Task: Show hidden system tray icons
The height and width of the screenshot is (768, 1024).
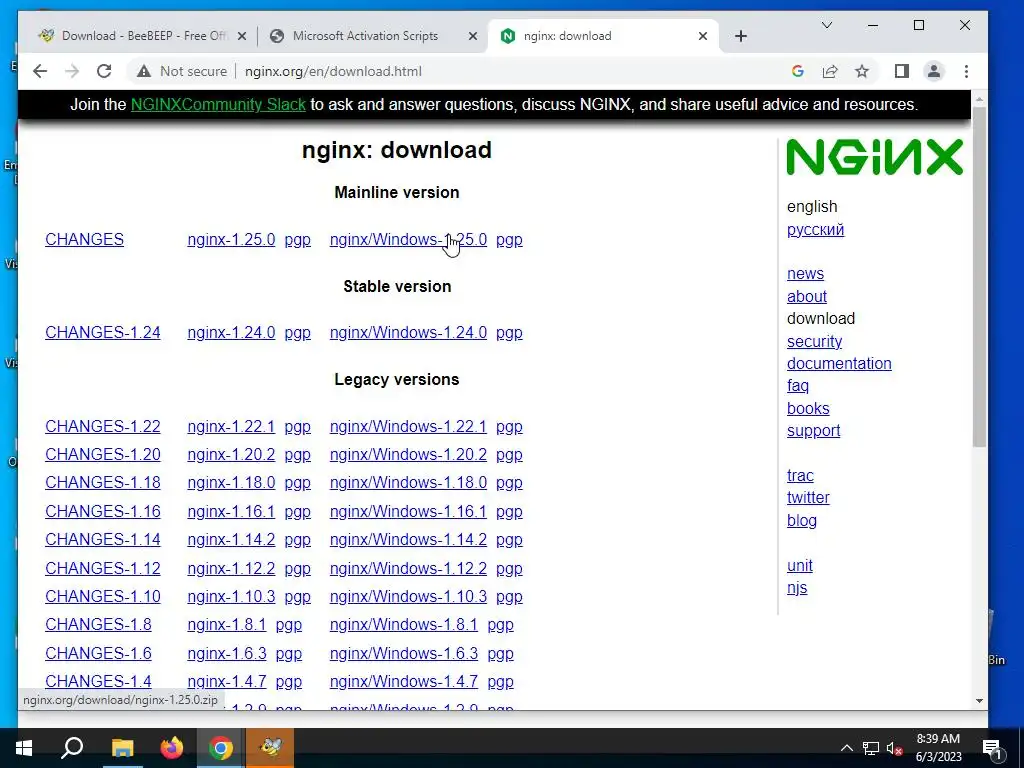Action: (x=846, y=748)
